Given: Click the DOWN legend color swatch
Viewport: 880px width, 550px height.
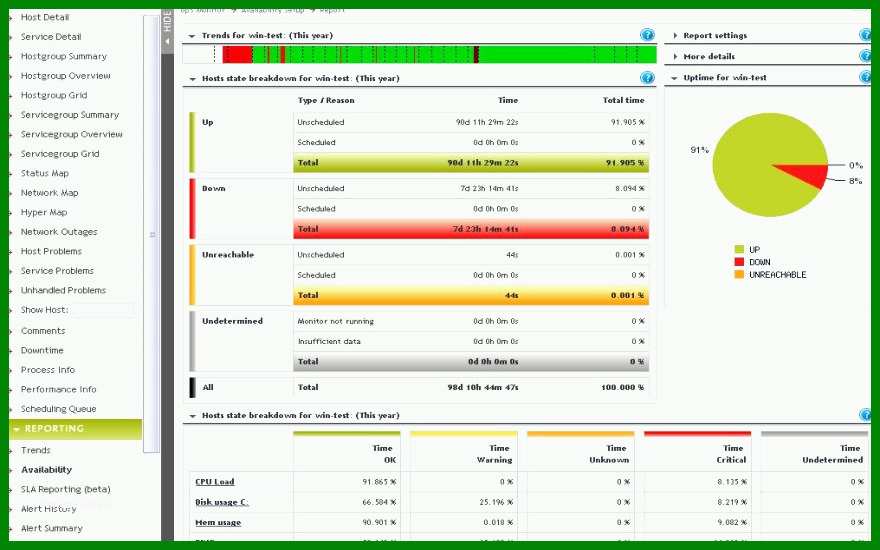Looking at the screenshot, I should coord(739,262).
